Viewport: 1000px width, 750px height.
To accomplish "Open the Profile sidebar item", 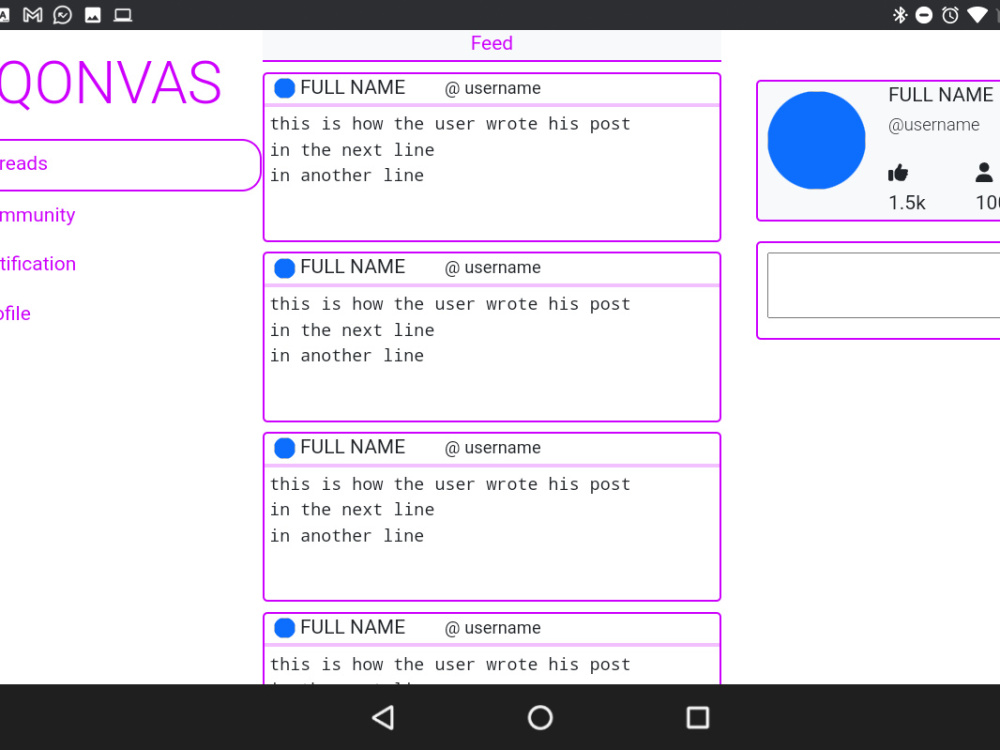I will coord(15,313).
